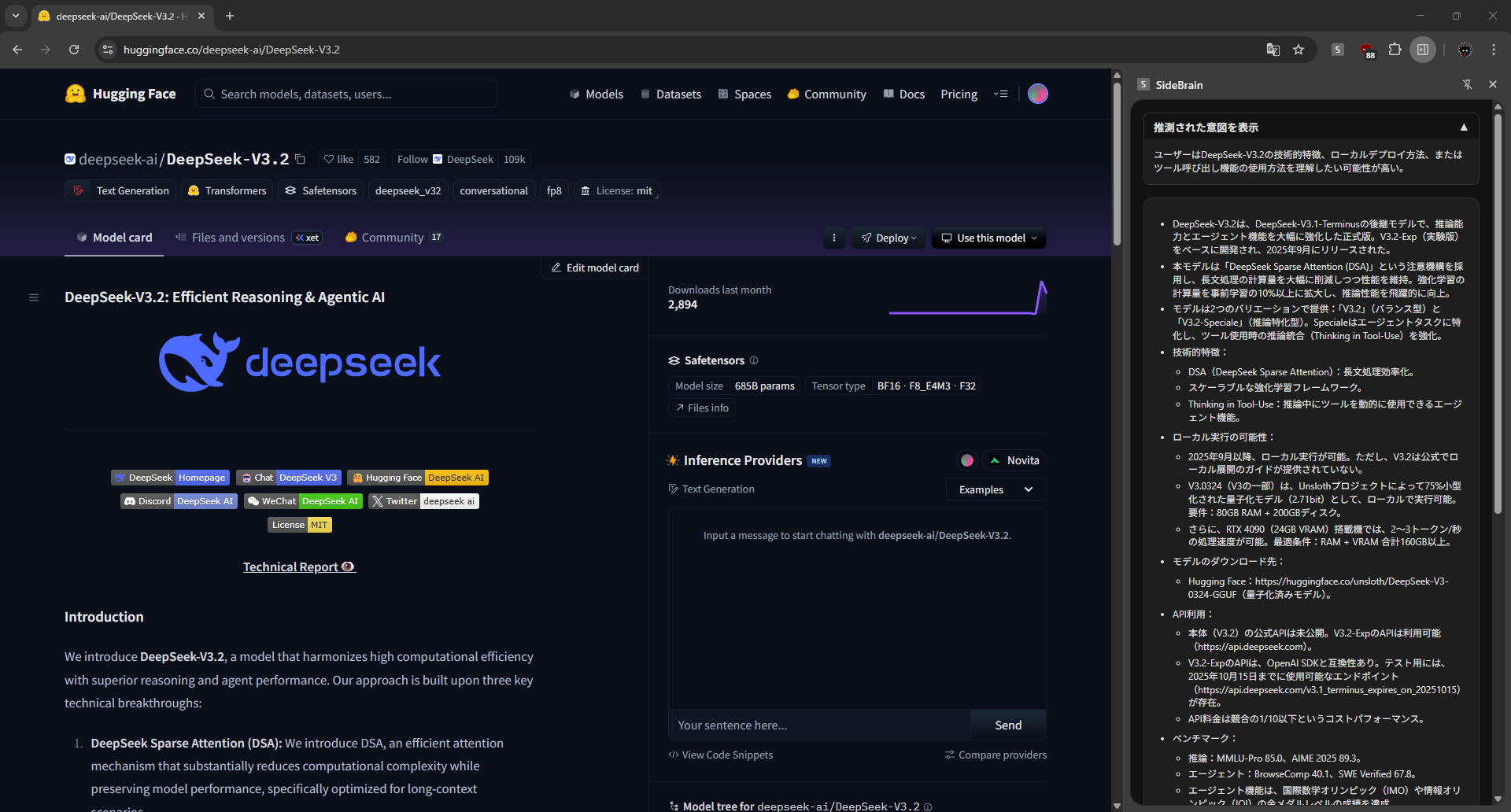The width and height of the screenshot is (1511, 812).
Task: Open the Technical Report link
Action: [299, 567]
